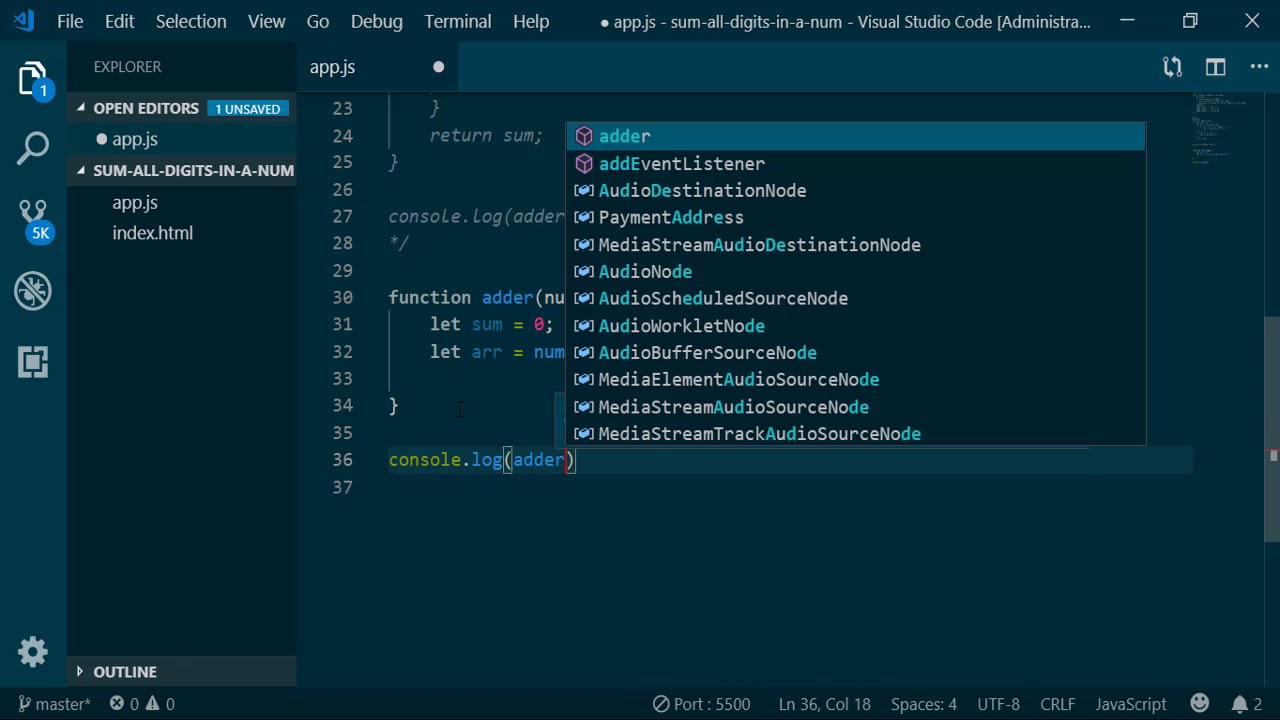Open notifications bell in status bar
Viewport: 1280px width, 720px height.
point(1246,704)
